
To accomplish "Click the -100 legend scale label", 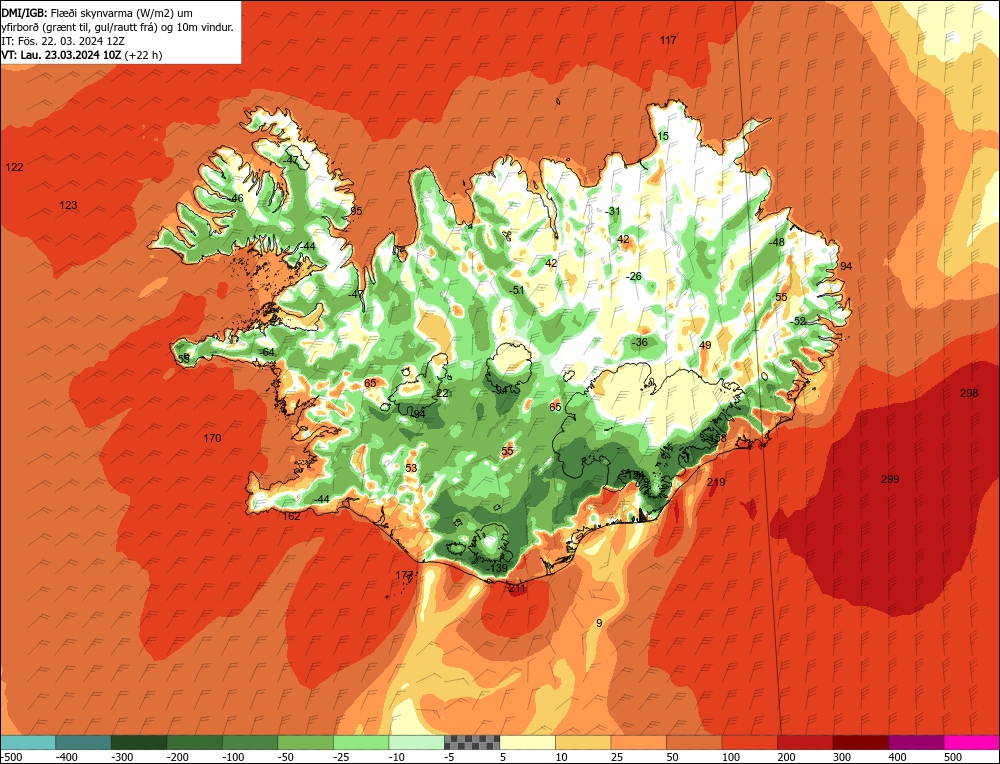I will coord(233,757).
